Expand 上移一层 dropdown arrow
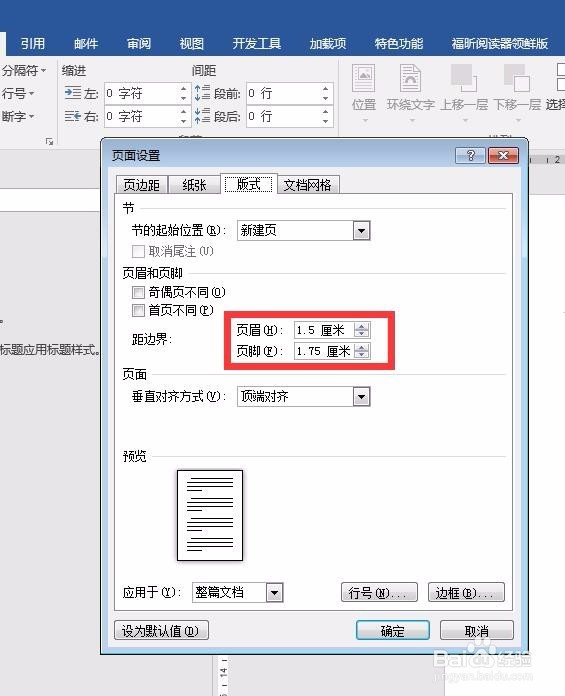This screenshot has height=696, width=565. [465, 121]
